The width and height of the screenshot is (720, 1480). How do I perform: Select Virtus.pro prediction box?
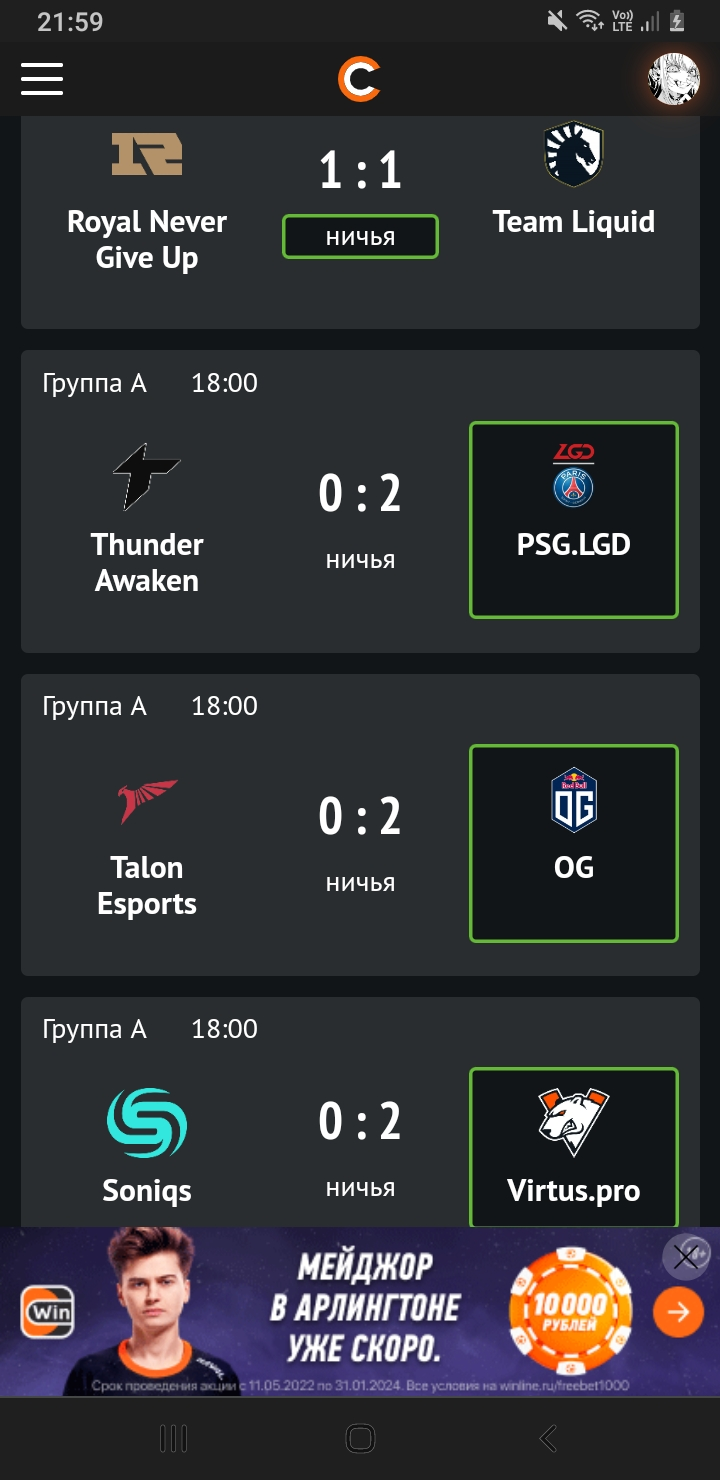(574, 1148)
